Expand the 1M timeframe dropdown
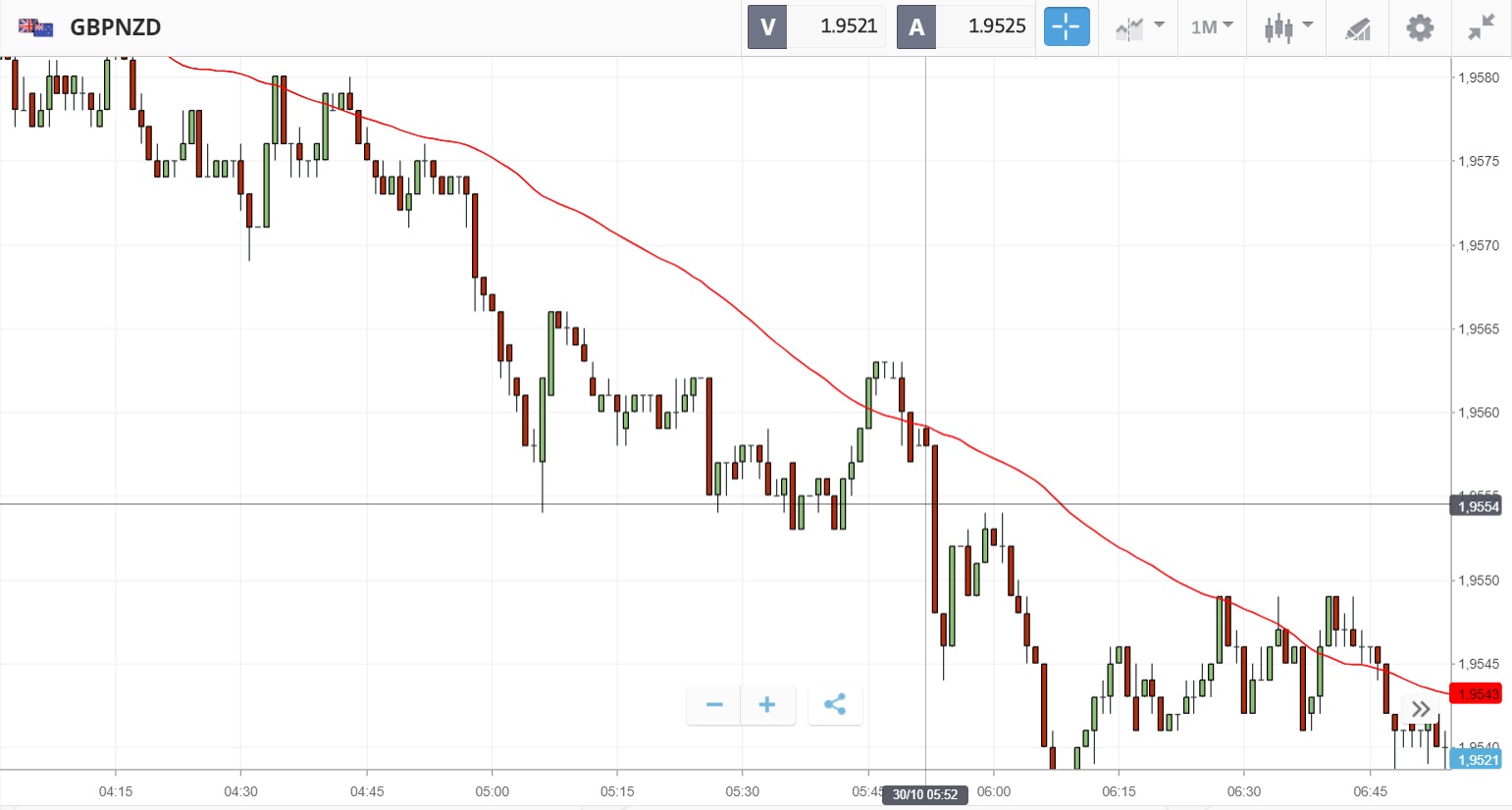Viewport: 1512px width, 810px height. (1212, 26)
